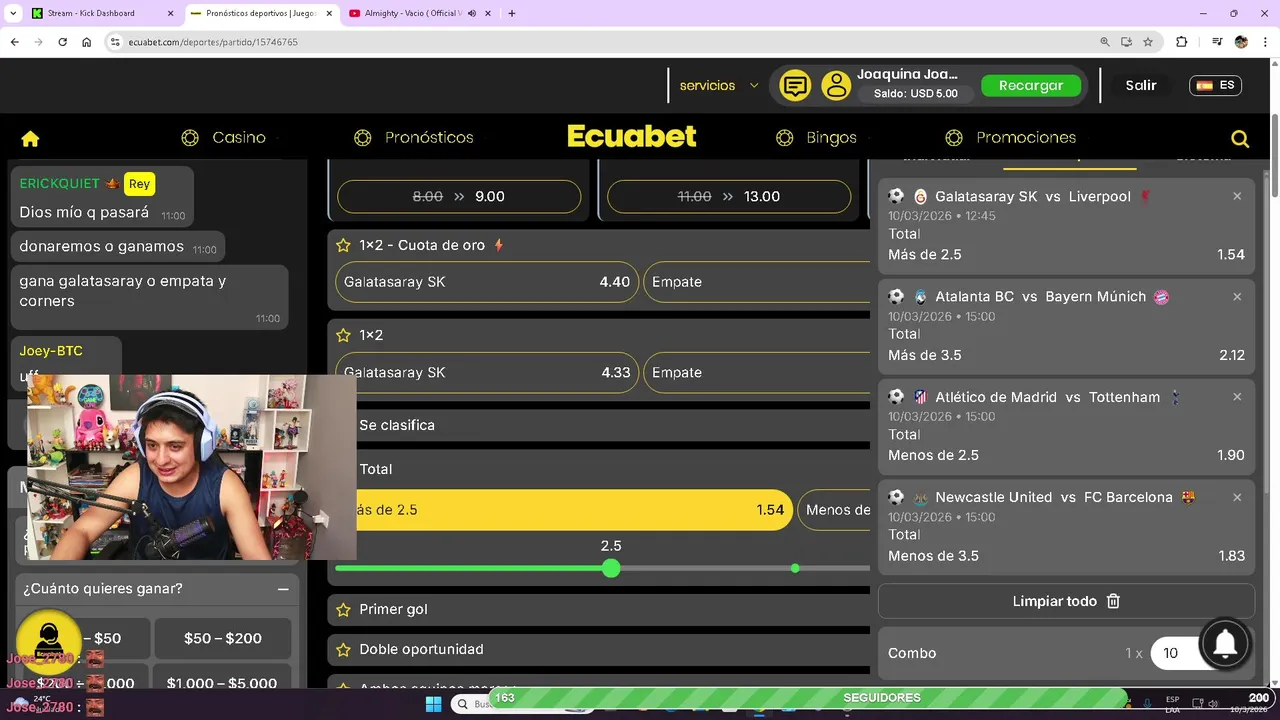Image resolution: width=1280 pixels, height=720 pixels.
Task: Go back to the previous page
Action: tap(14, 42)
